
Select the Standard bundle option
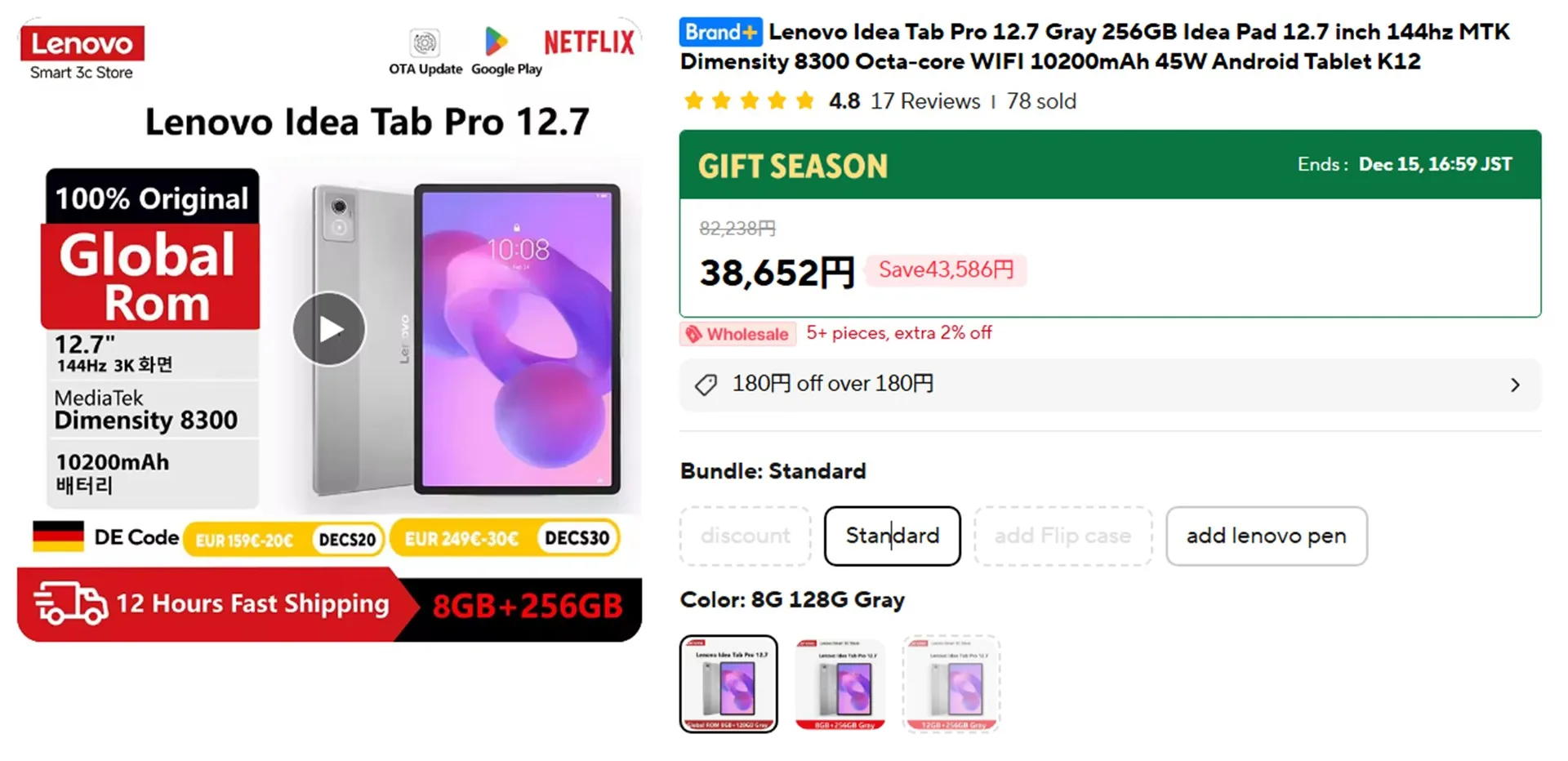coord(892,536)
